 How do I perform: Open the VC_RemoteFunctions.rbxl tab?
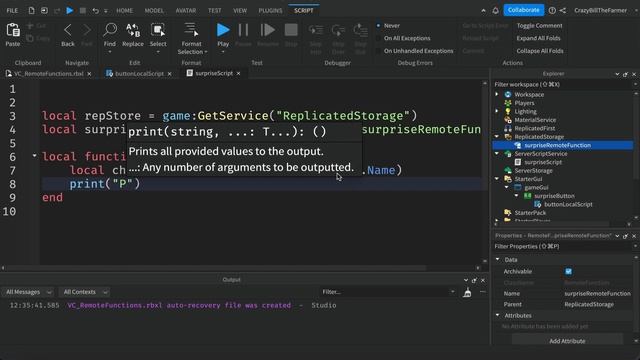[48, 74]
